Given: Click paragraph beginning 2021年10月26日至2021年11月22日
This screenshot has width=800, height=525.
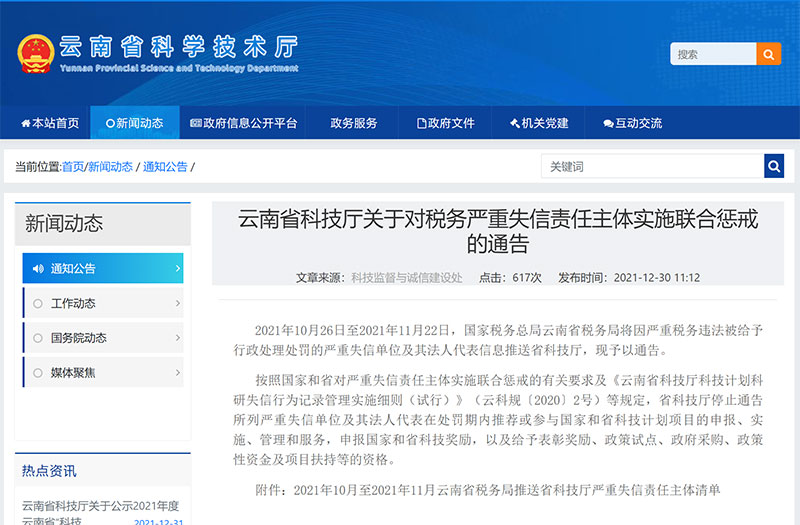Looking at the screenshot, I should (498, 340).
